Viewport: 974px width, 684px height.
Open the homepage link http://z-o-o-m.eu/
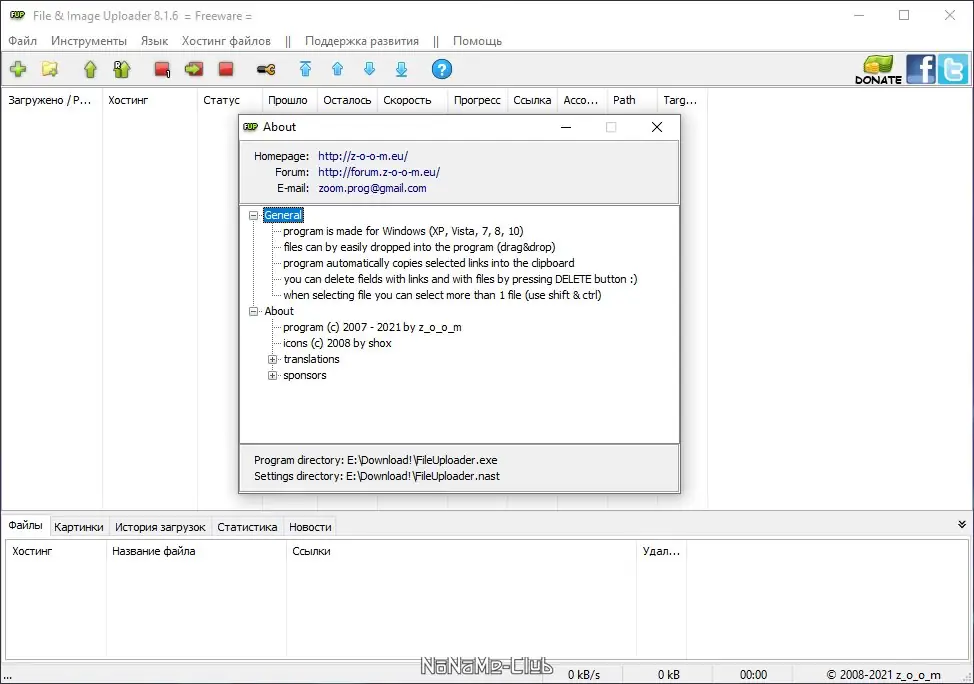[x=363, y=156]
